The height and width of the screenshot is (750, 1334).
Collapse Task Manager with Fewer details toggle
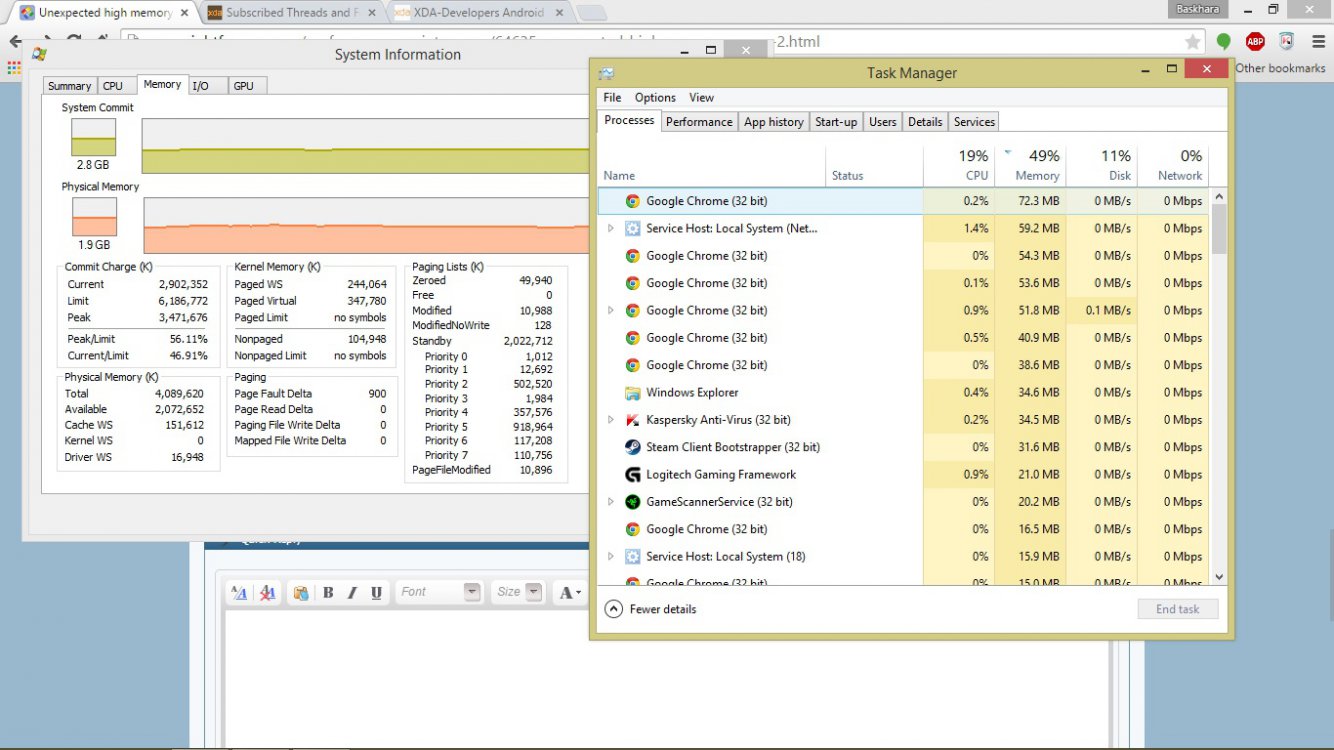point(651,608)
